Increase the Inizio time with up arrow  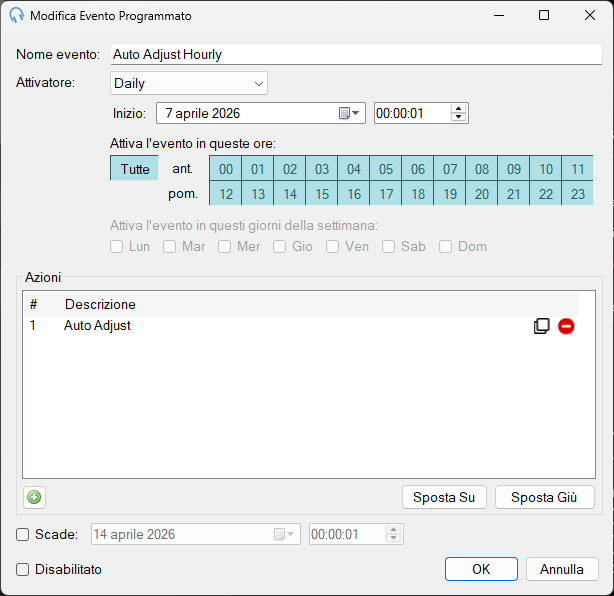458,109
